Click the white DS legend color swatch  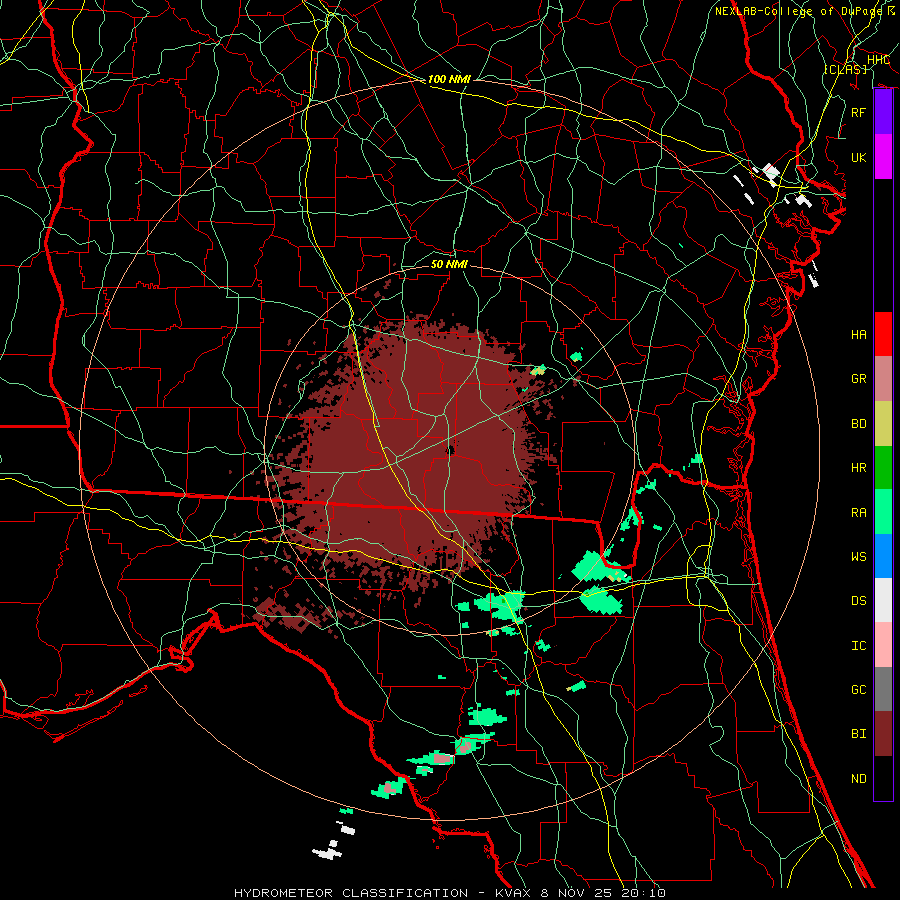(x=883, y=600)
